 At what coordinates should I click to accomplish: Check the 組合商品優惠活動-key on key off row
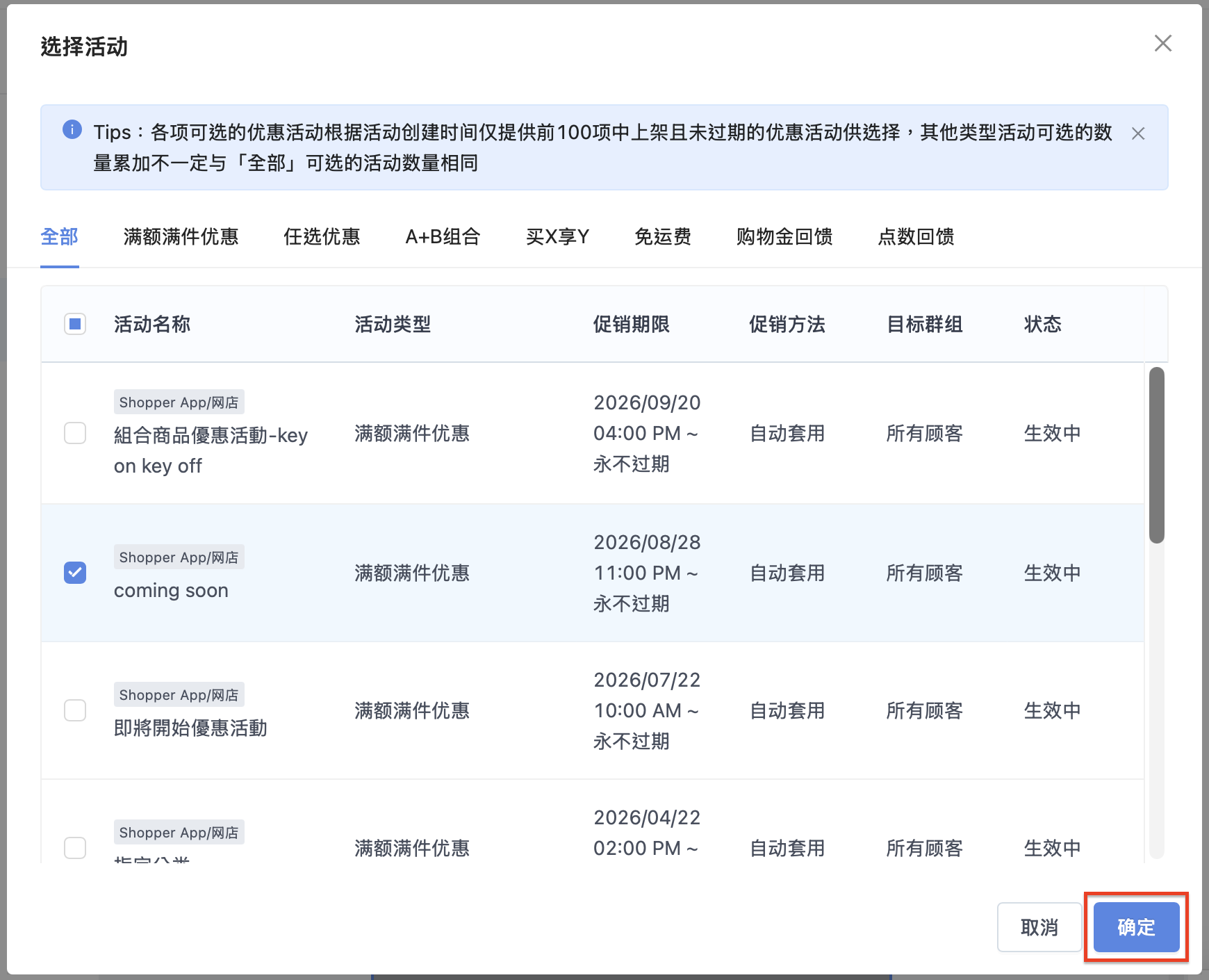75,433
